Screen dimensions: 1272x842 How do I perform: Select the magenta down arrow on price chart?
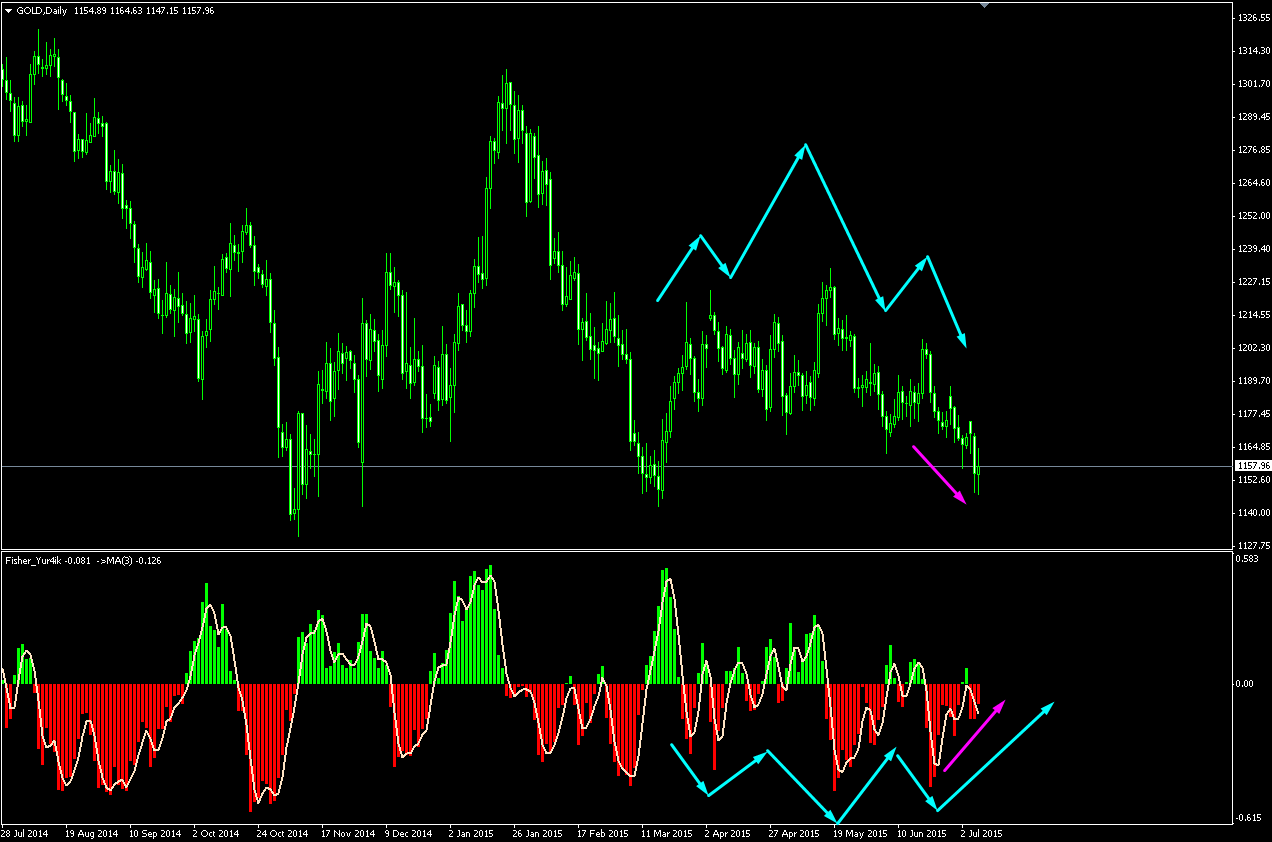click(939, 474)
